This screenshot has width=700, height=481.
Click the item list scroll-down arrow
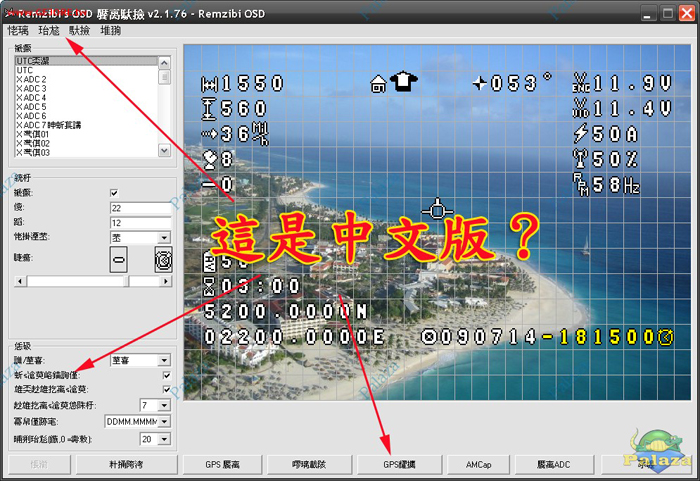click(164, 151)
